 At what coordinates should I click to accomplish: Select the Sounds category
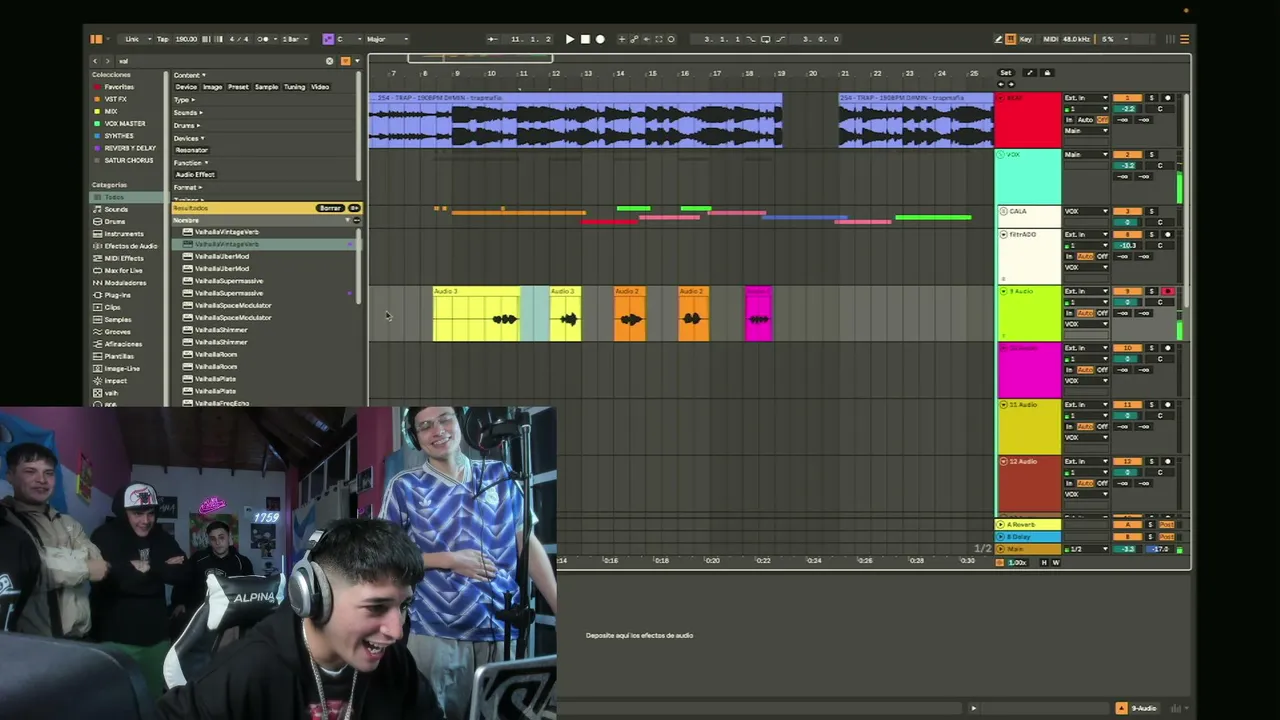point(116,210)
